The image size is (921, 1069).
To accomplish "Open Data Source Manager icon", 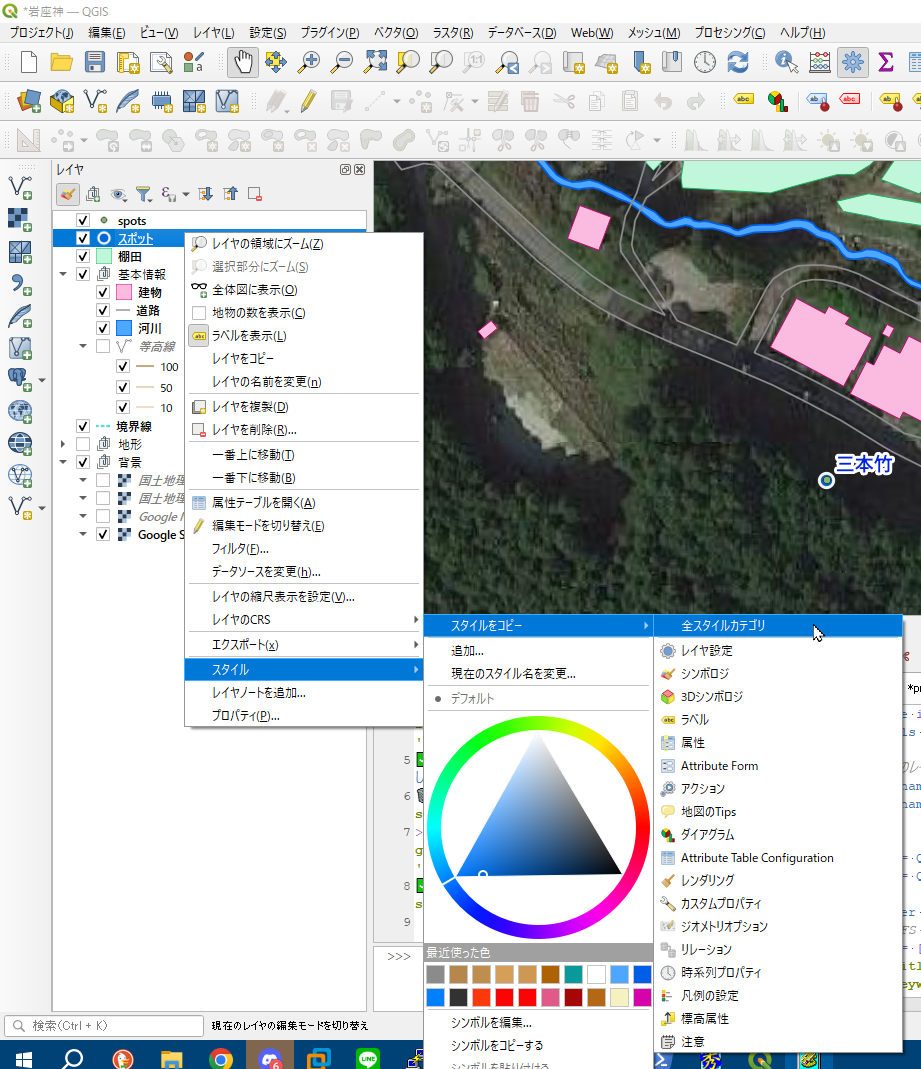I will point(29,102).
